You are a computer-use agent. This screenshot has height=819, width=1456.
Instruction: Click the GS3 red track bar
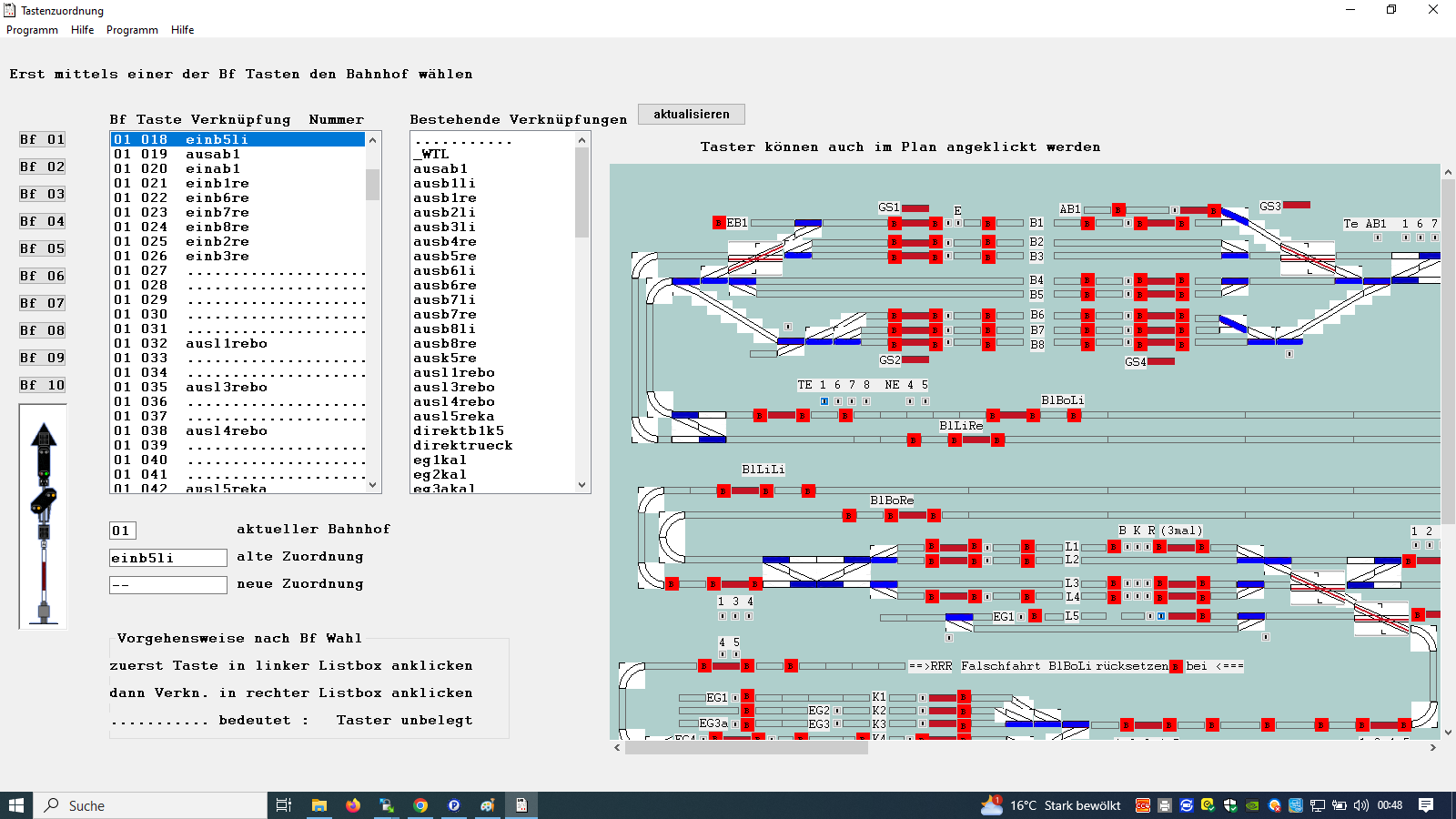tap(1297, 206)
